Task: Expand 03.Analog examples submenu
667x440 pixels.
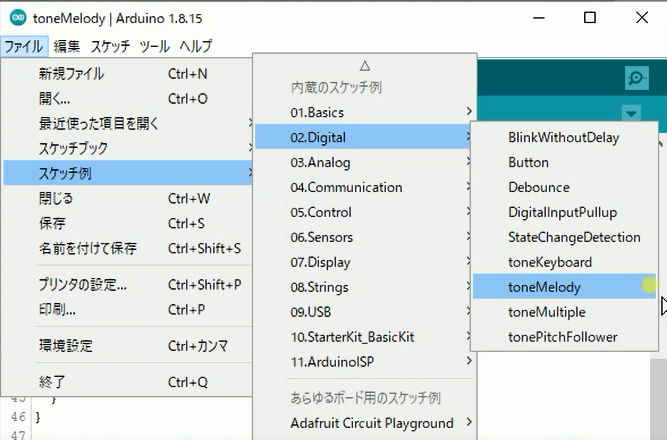Action: pyautogui.click(x=363, y=162)
